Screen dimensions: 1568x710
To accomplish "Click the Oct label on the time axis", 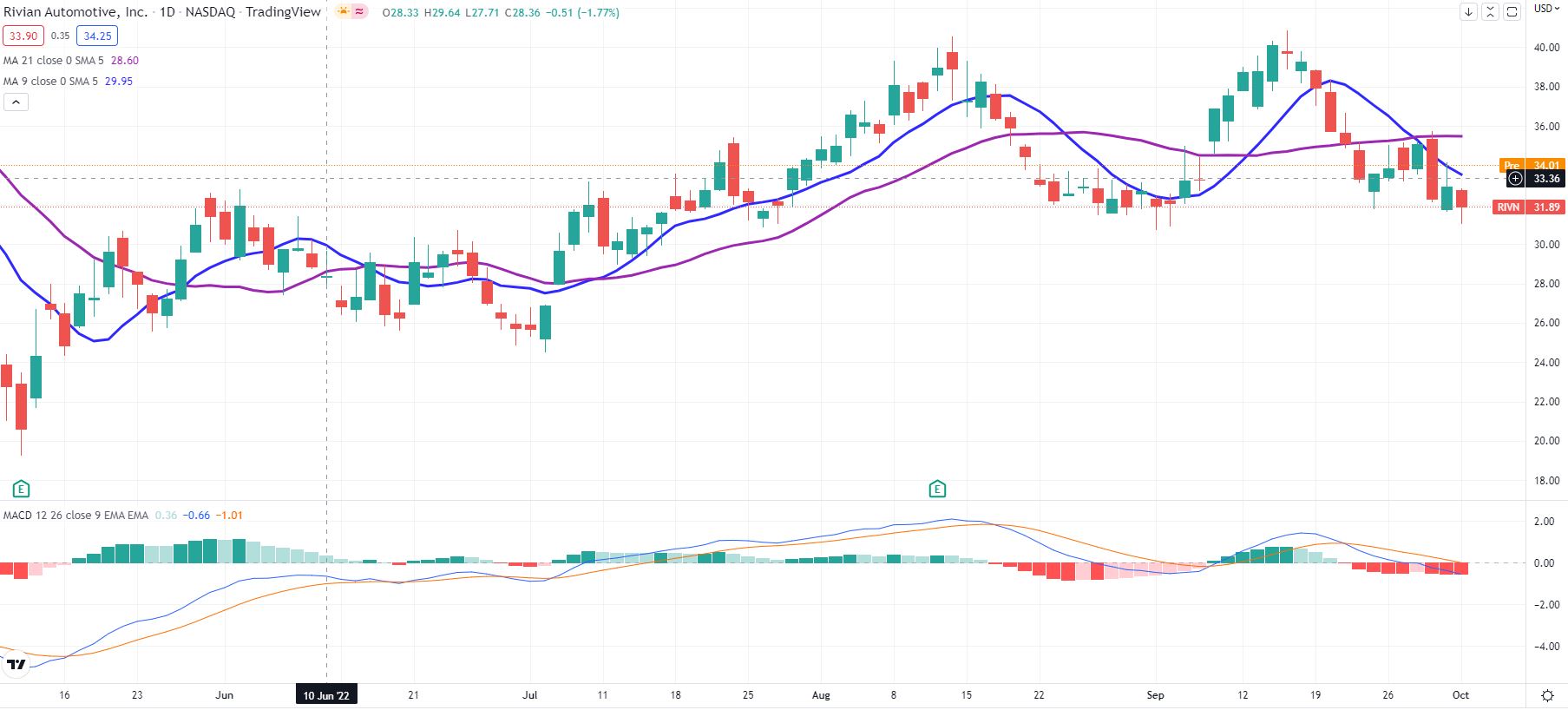I will coord(1460,695).
